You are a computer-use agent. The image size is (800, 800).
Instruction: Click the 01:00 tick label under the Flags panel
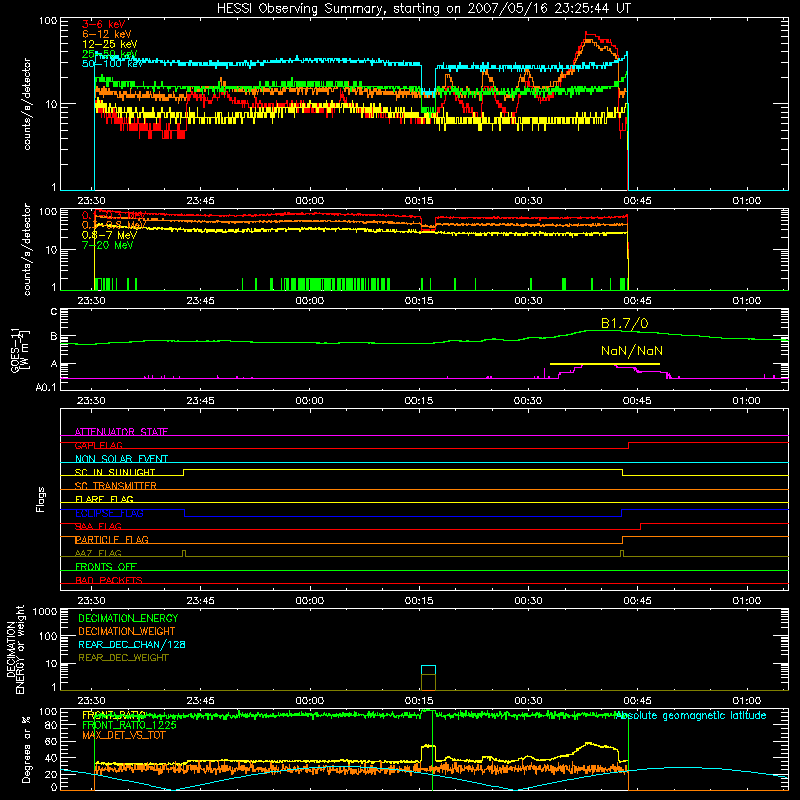[746, 601]
